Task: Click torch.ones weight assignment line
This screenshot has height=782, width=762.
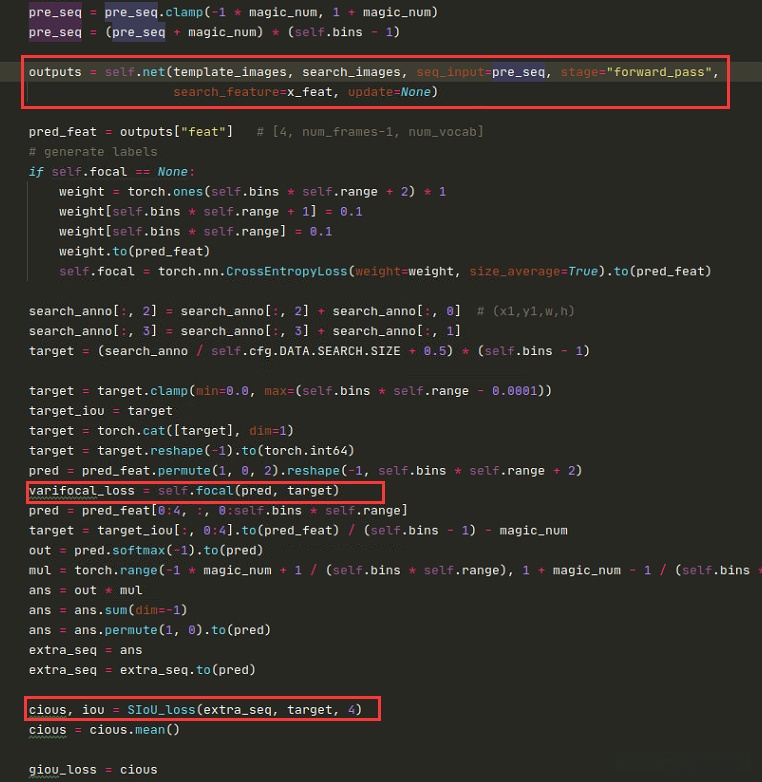Action: tap(252, 192)
